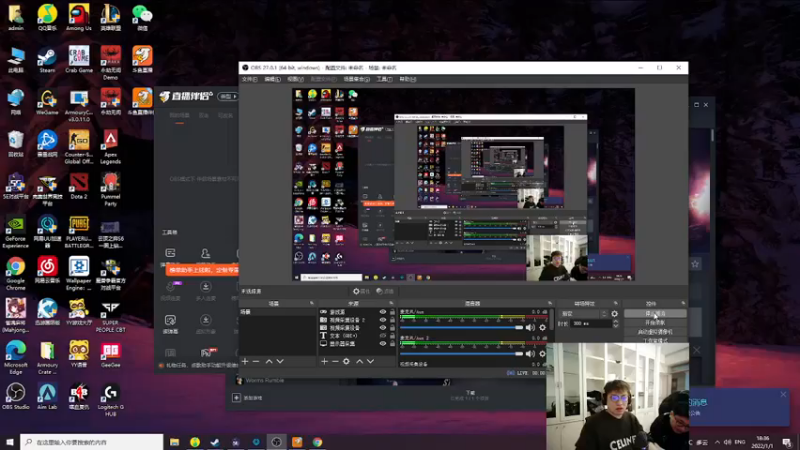Open the WeGame desktop shortcut
800x450 pixels.
coord(47,102)
